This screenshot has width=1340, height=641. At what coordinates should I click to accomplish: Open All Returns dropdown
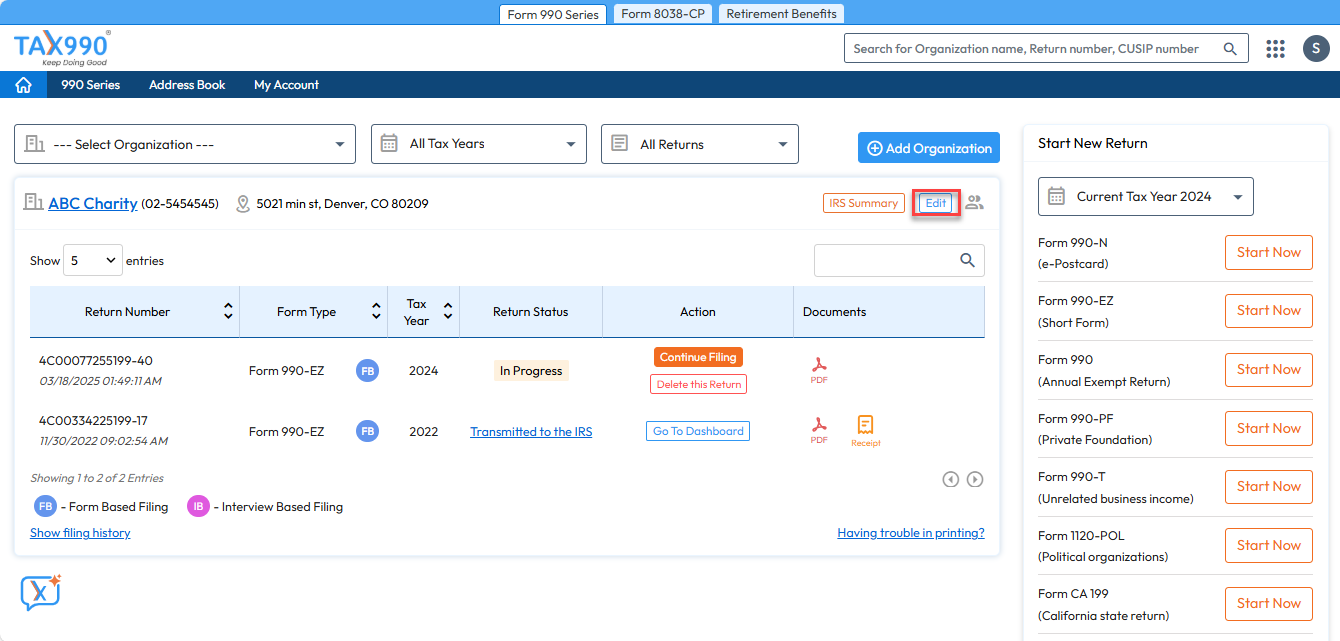pyautogui.click(x=700, y=144)
